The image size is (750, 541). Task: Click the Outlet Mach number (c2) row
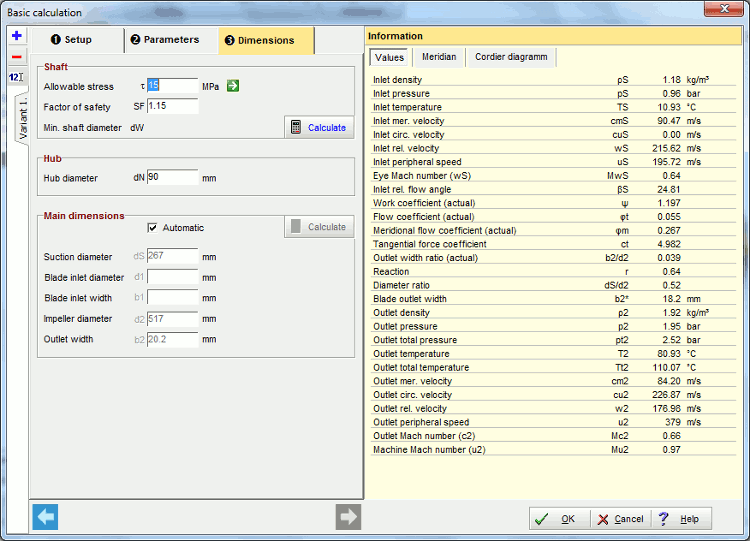click(553, 436)
